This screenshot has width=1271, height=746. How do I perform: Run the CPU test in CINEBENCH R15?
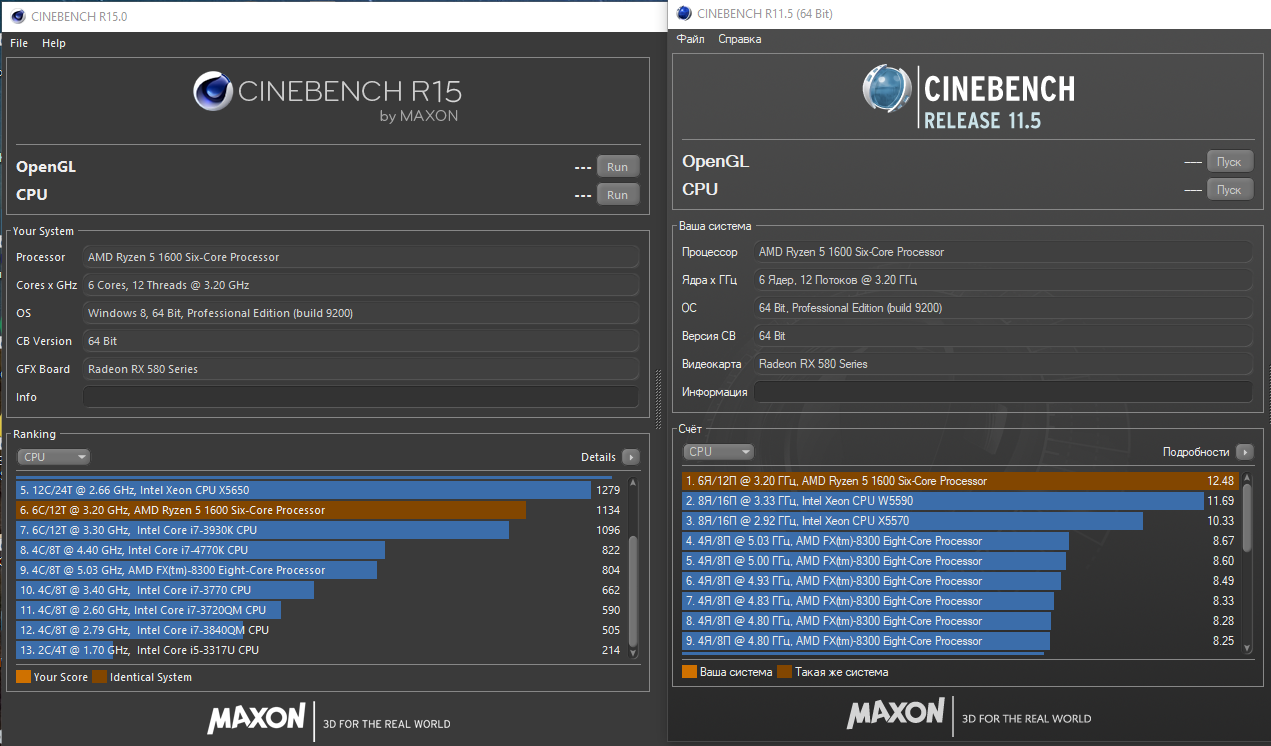(x=617, y=195)
